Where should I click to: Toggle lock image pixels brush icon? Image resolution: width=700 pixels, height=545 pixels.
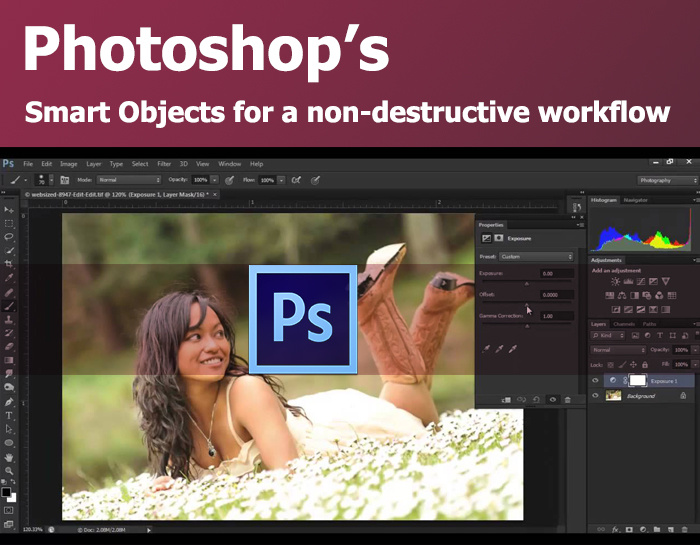click(x=622, y=365)
